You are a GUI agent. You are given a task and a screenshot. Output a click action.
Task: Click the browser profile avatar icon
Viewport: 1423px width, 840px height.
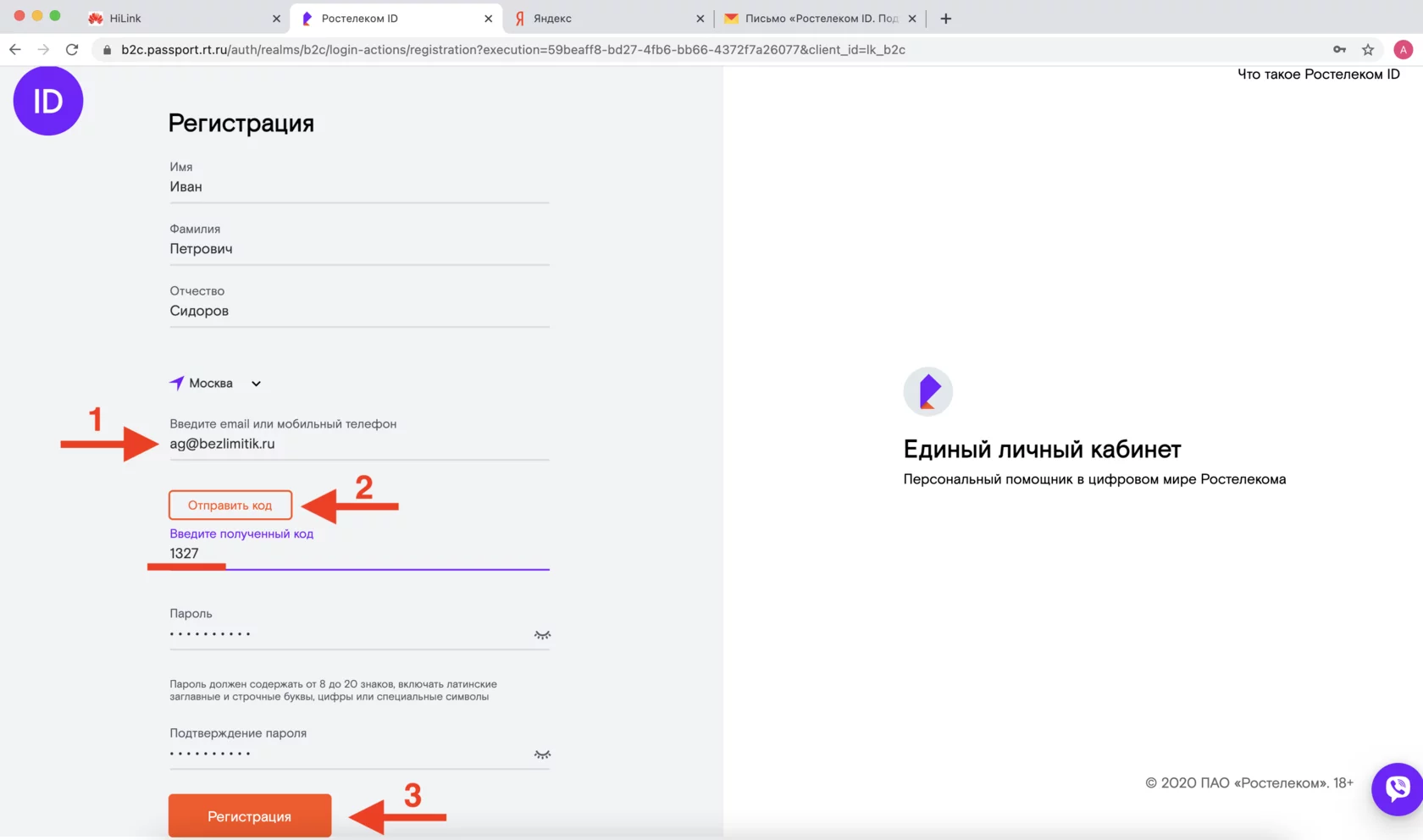(x=1403, y=49)
